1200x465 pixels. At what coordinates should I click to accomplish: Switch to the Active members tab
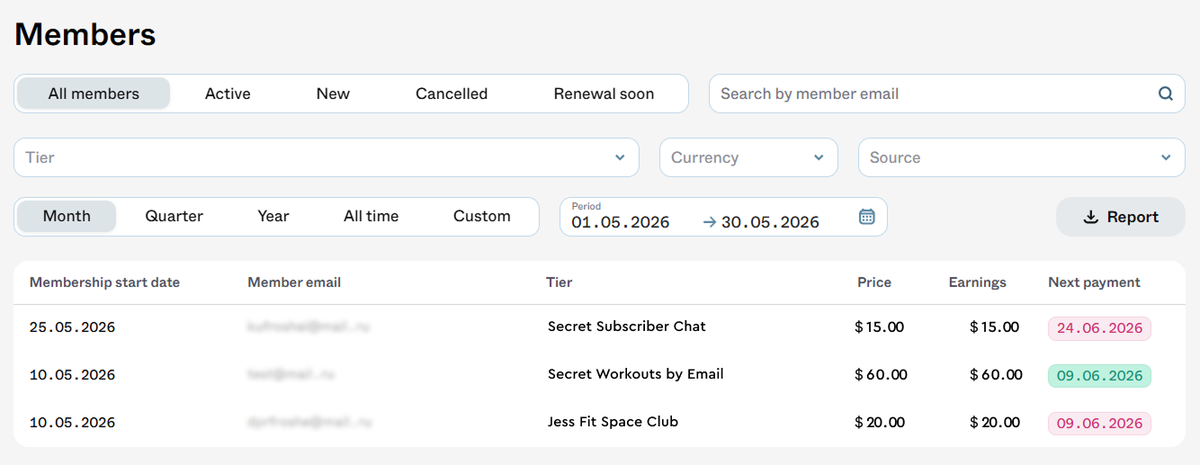pos(228,94)
